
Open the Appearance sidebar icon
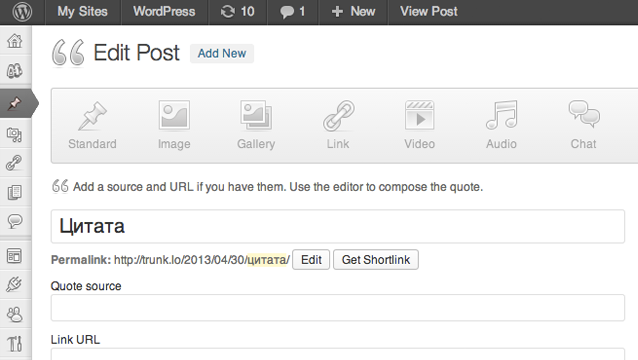pyautogui.click(x=15, y=256)
